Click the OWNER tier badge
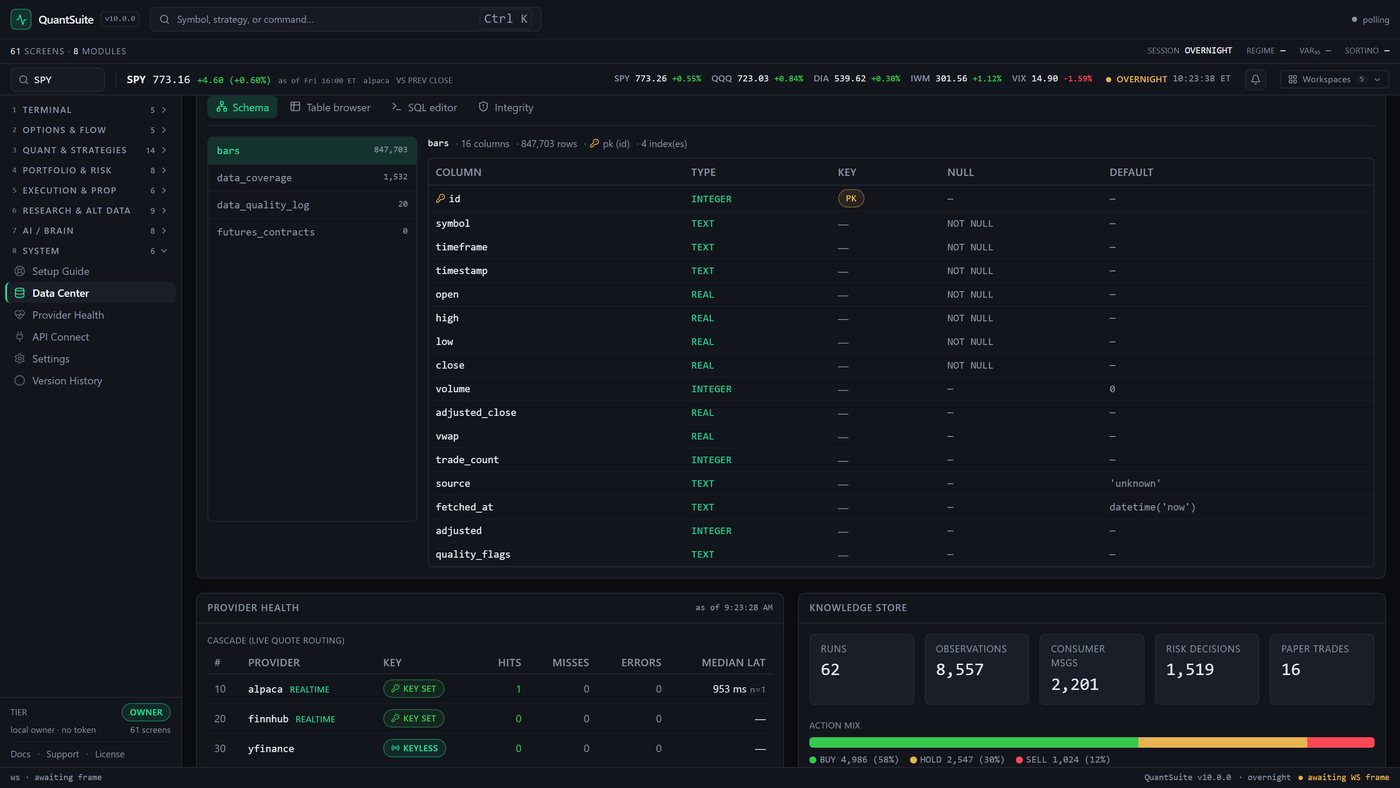 (x=146, y=712)
